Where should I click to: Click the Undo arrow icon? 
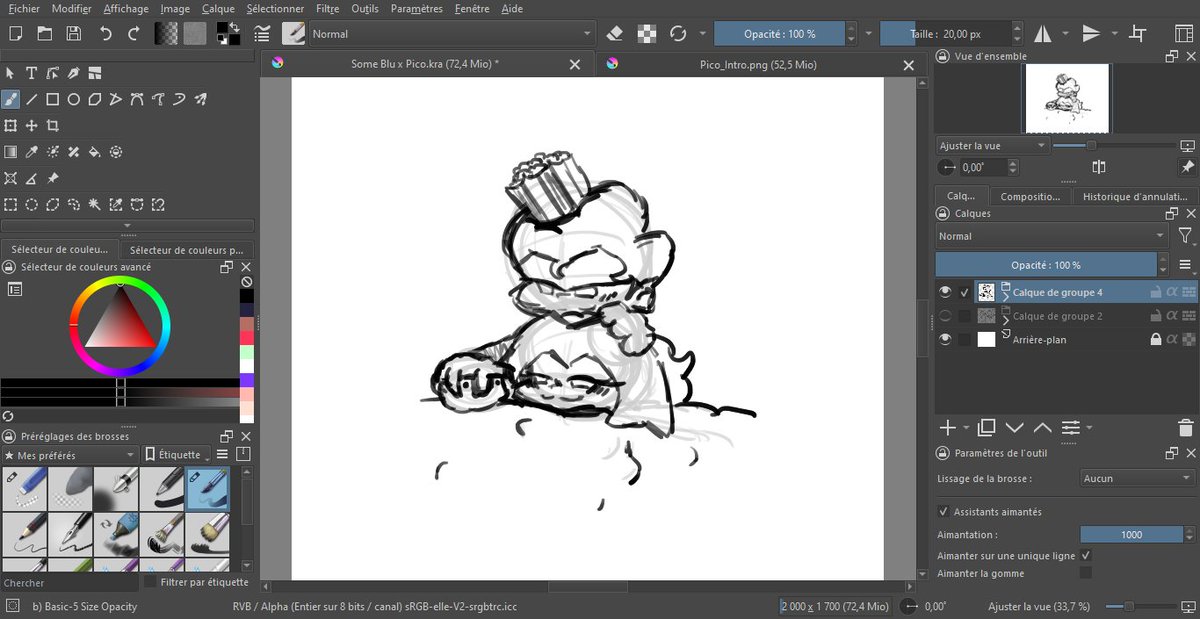coord(105,34)
